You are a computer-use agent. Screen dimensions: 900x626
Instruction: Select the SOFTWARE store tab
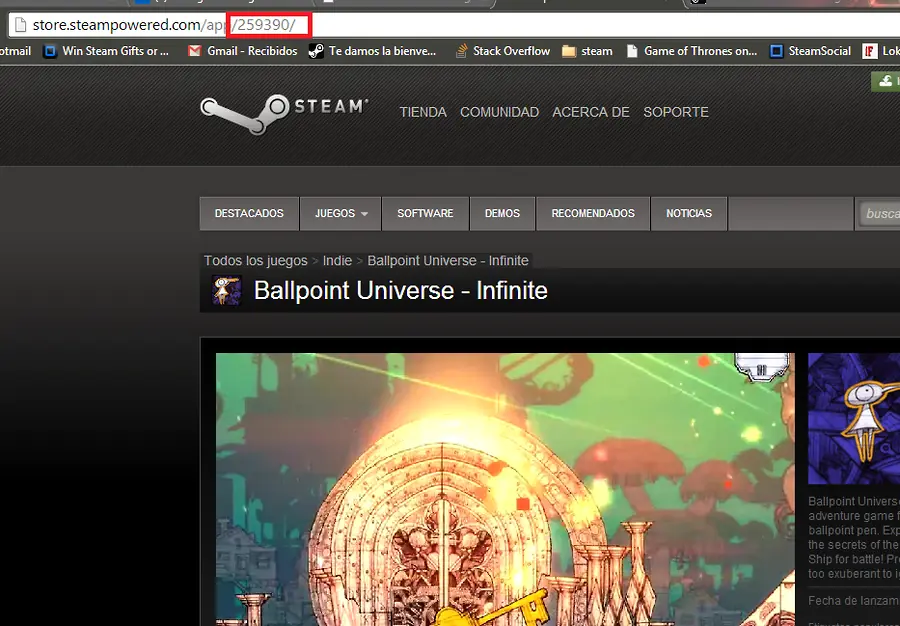(x=425, y=213)
